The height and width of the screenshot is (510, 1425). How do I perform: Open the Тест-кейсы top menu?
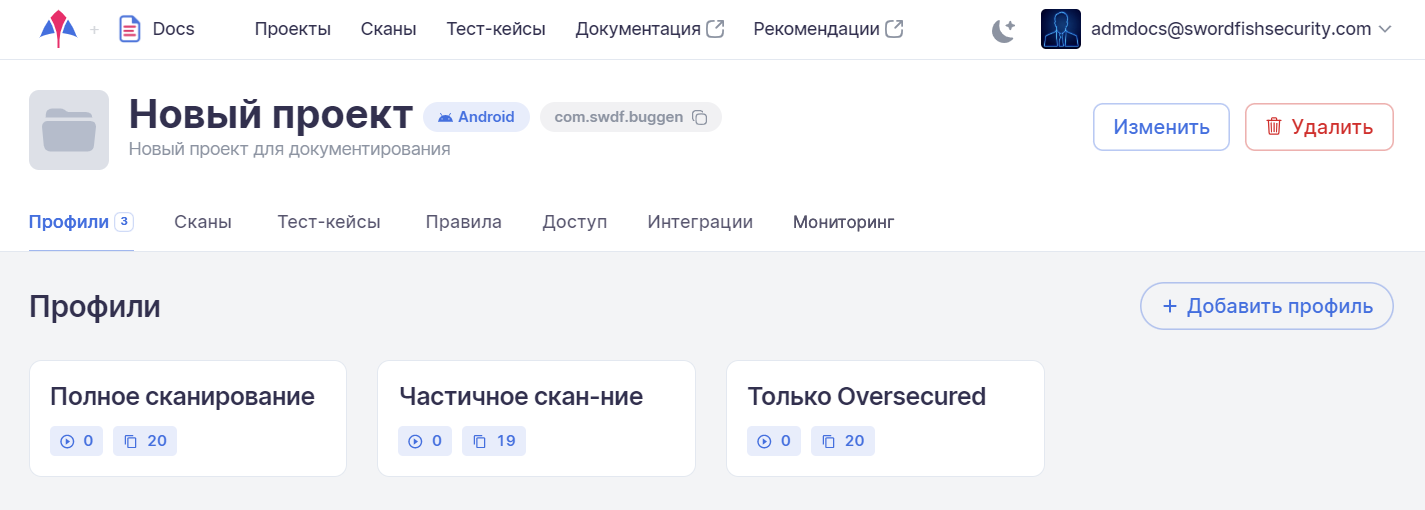(496, 29)
